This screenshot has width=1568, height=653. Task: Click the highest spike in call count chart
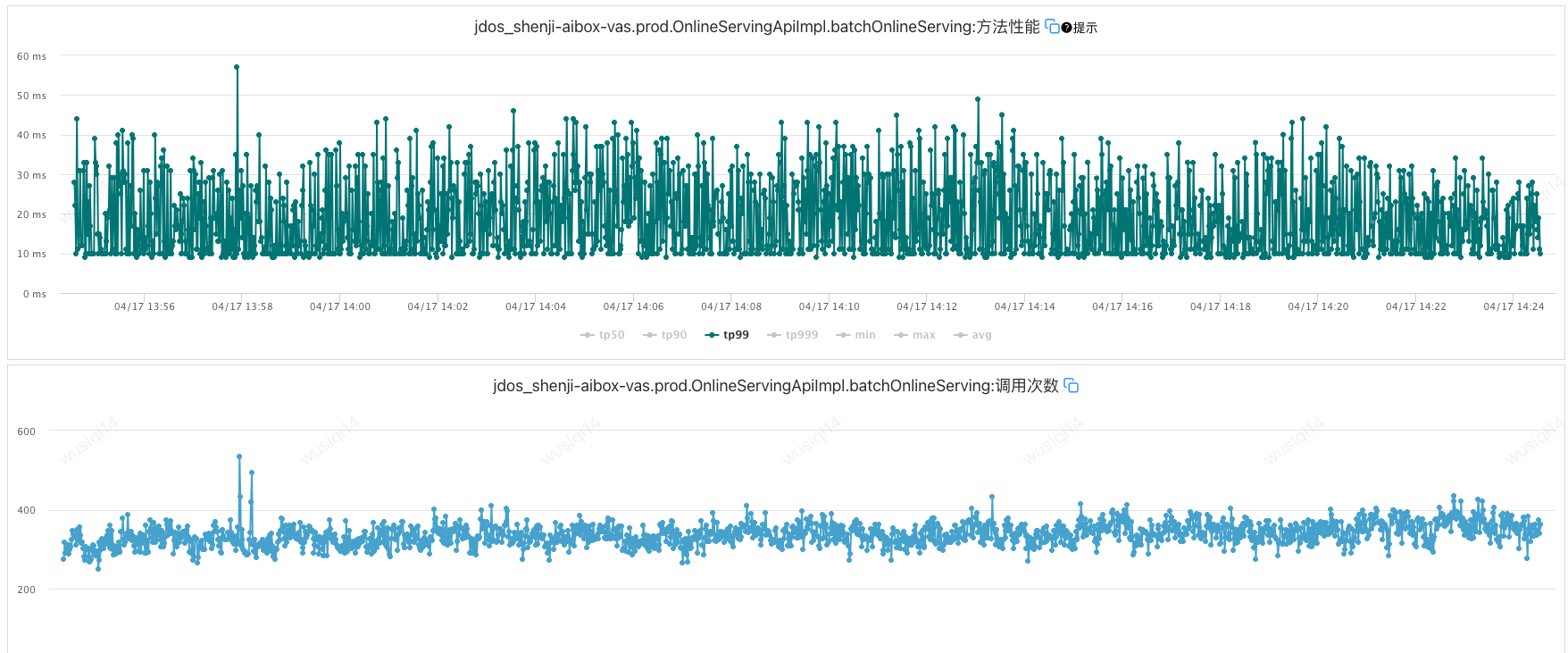coord(239,456)
